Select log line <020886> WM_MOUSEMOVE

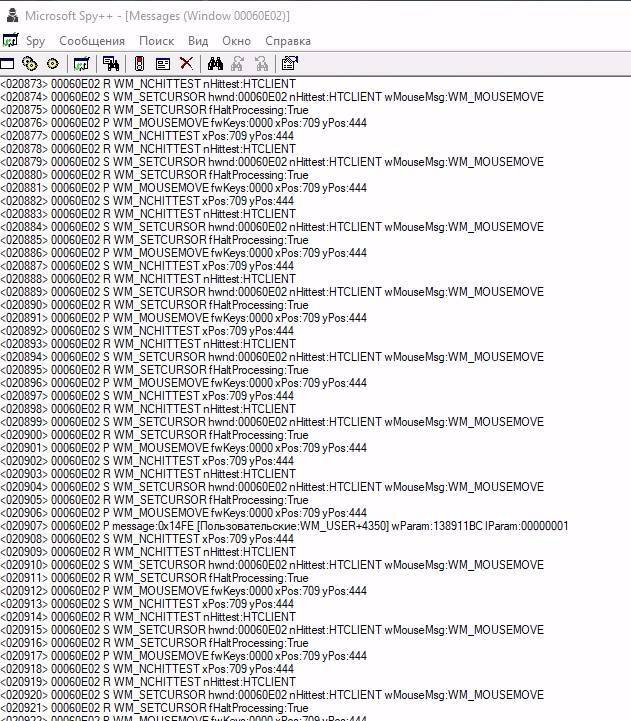coord(184,253)
